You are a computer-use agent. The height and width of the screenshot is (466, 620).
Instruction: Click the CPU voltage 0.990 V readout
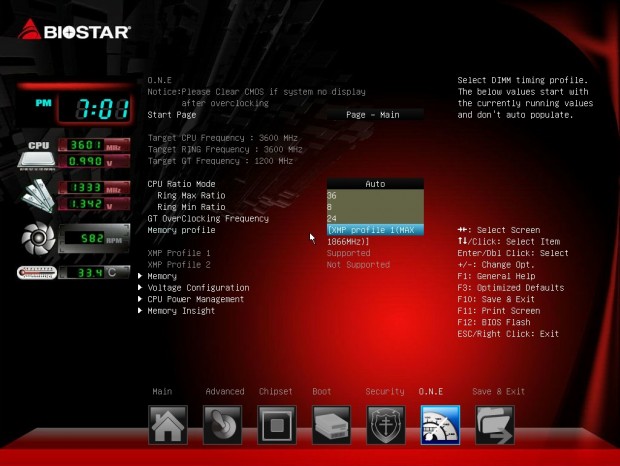click(94, 161)
